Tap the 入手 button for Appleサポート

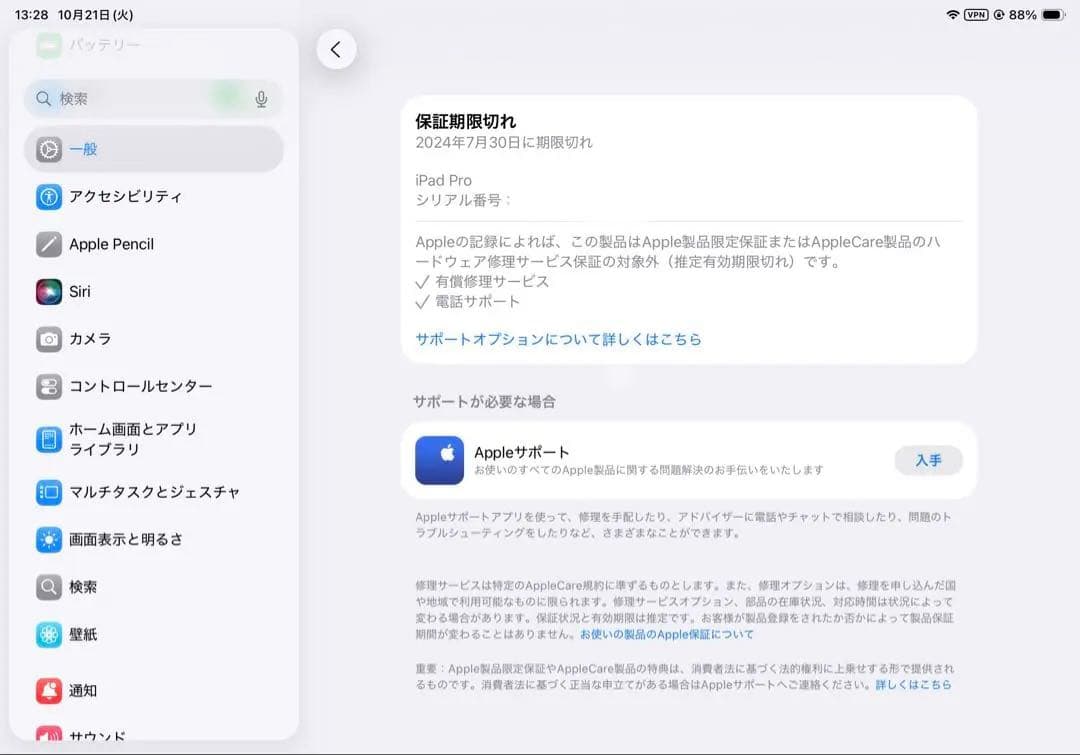point(928,461)
